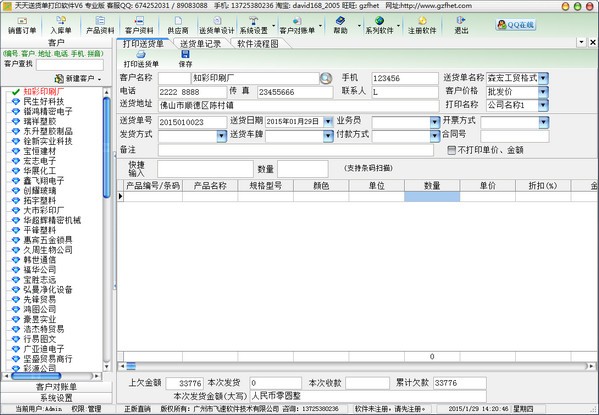Expand the 业务员 dropdown
Screen dimensions: 599x415
coord(435,122)
